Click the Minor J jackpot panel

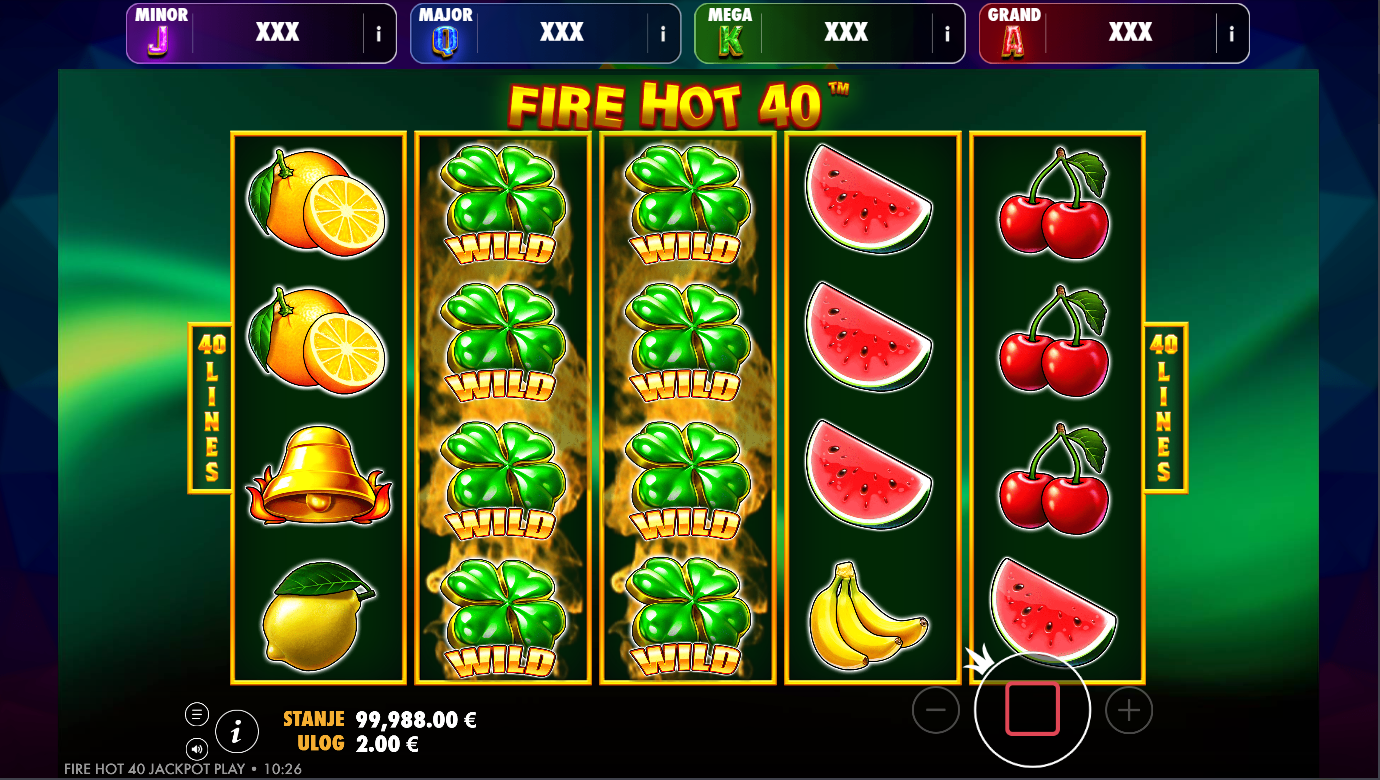(261, 34)
